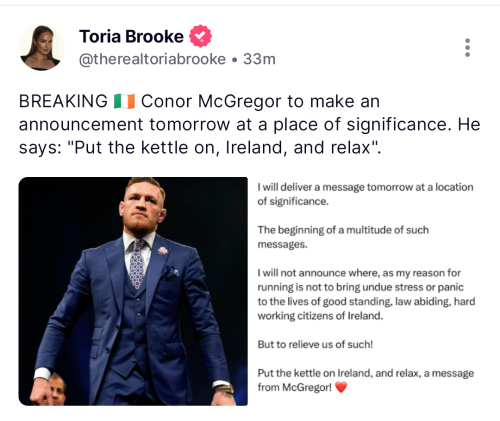
Task: Click the pink lapel flower on suit
Action: 163,251
